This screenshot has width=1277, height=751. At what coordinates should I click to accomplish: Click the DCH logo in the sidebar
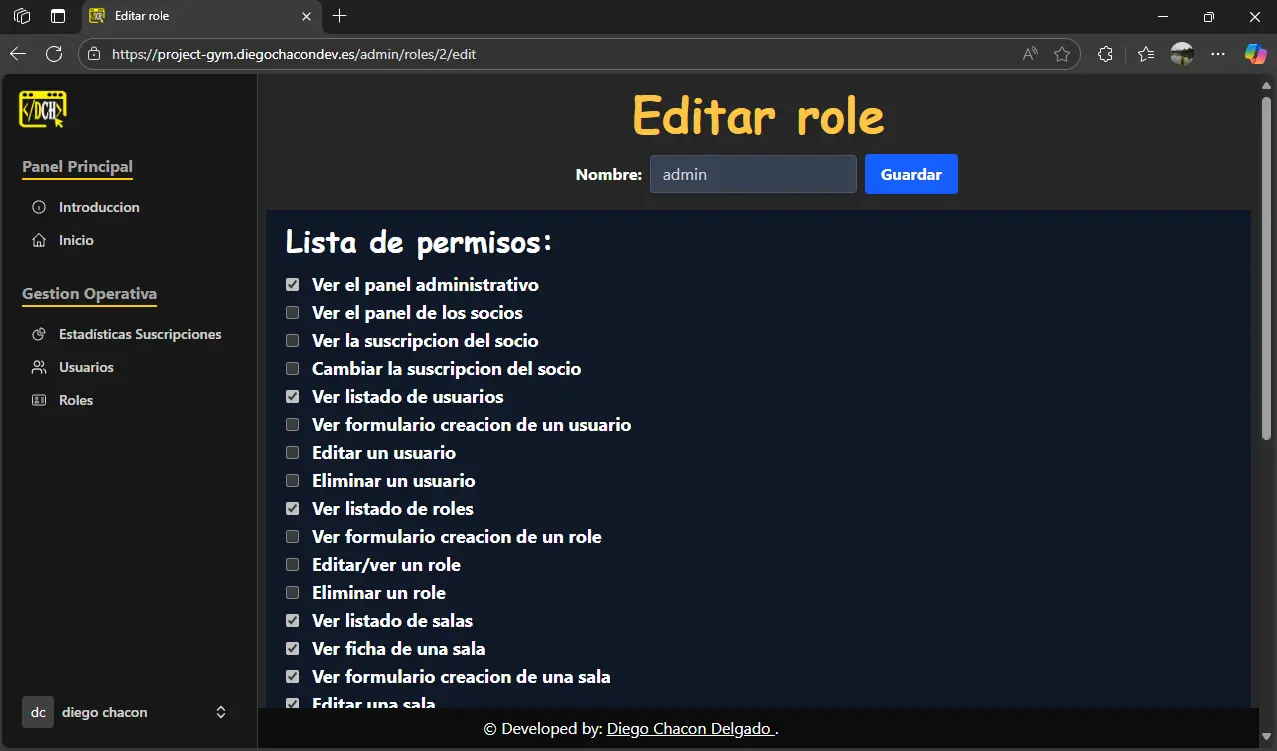click(x=43, y=108)
